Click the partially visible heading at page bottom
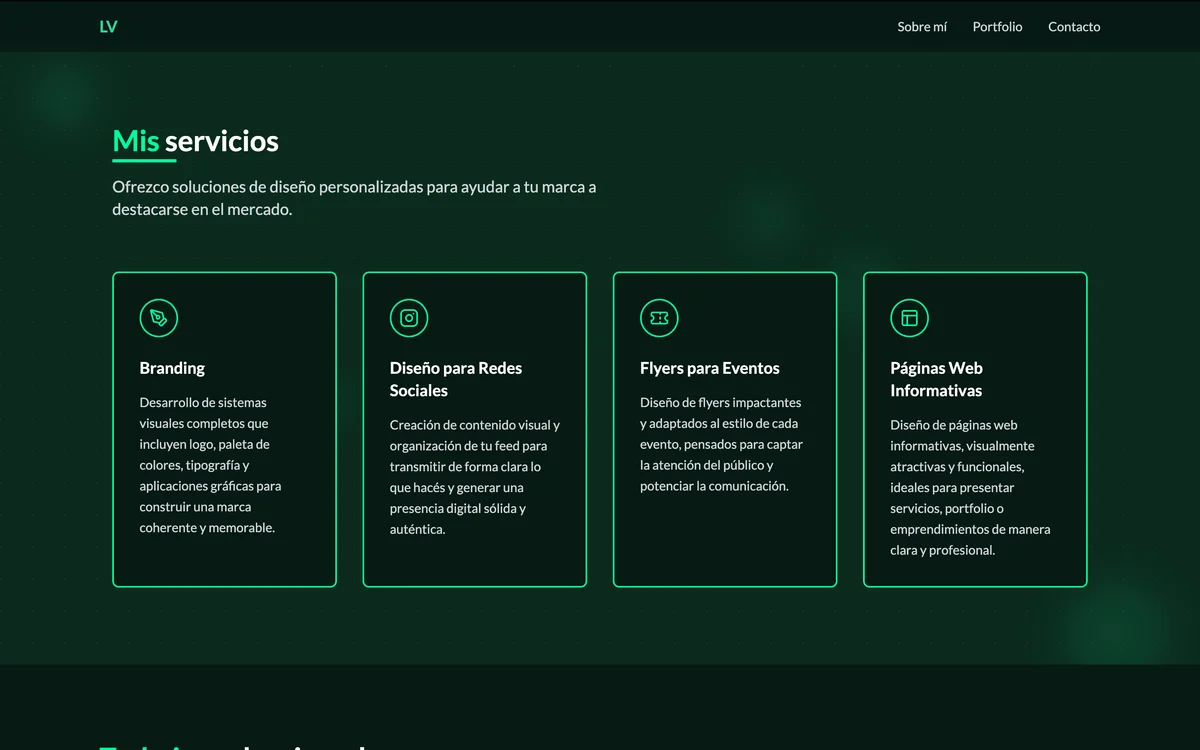This screenshot has width=1200, height=750. 232,745
